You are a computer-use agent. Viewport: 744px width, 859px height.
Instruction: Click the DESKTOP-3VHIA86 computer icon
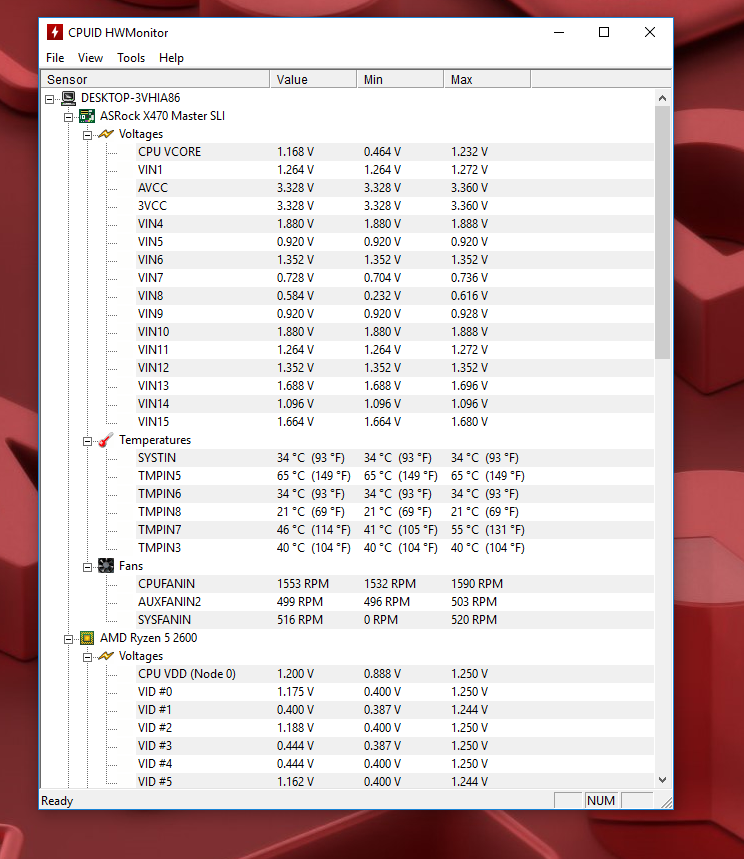(x=68, y=98)
